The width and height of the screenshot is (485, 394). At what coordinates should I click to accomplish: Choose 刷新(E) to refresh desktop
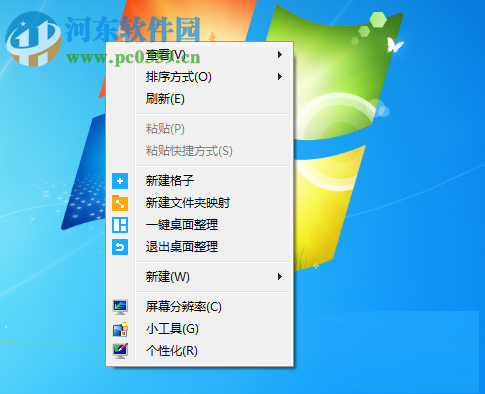click(x=200, y=99)
